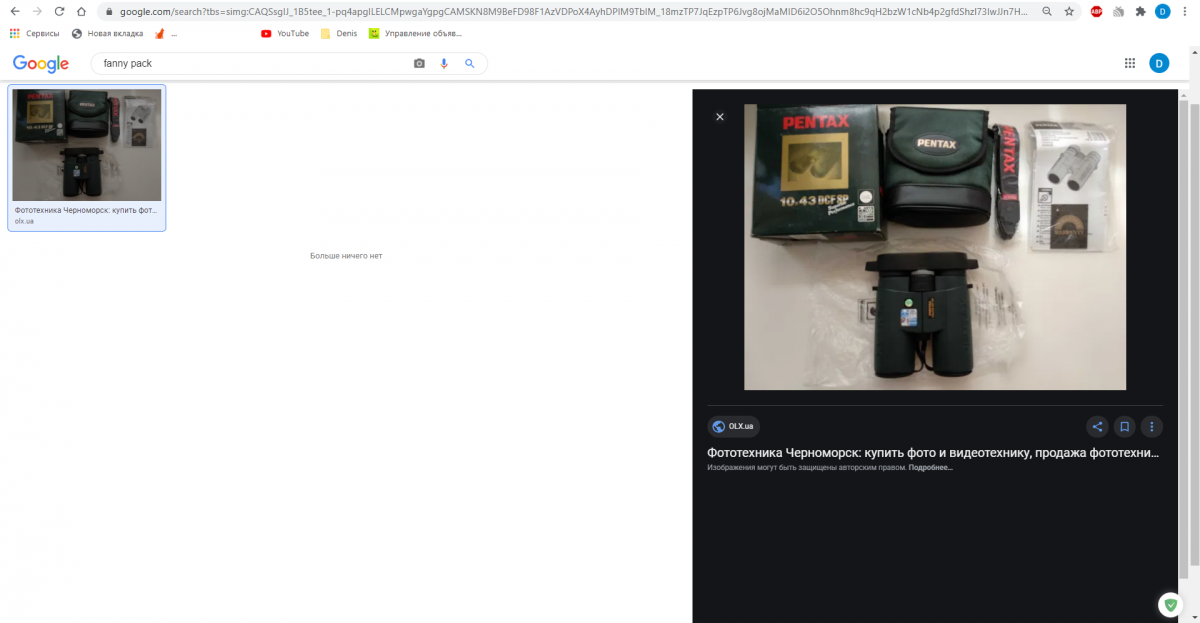Screen dimensions: 1200x623
Task: Open the Chrome profile avatar D in the toolbar
Action: [1162, 11]
